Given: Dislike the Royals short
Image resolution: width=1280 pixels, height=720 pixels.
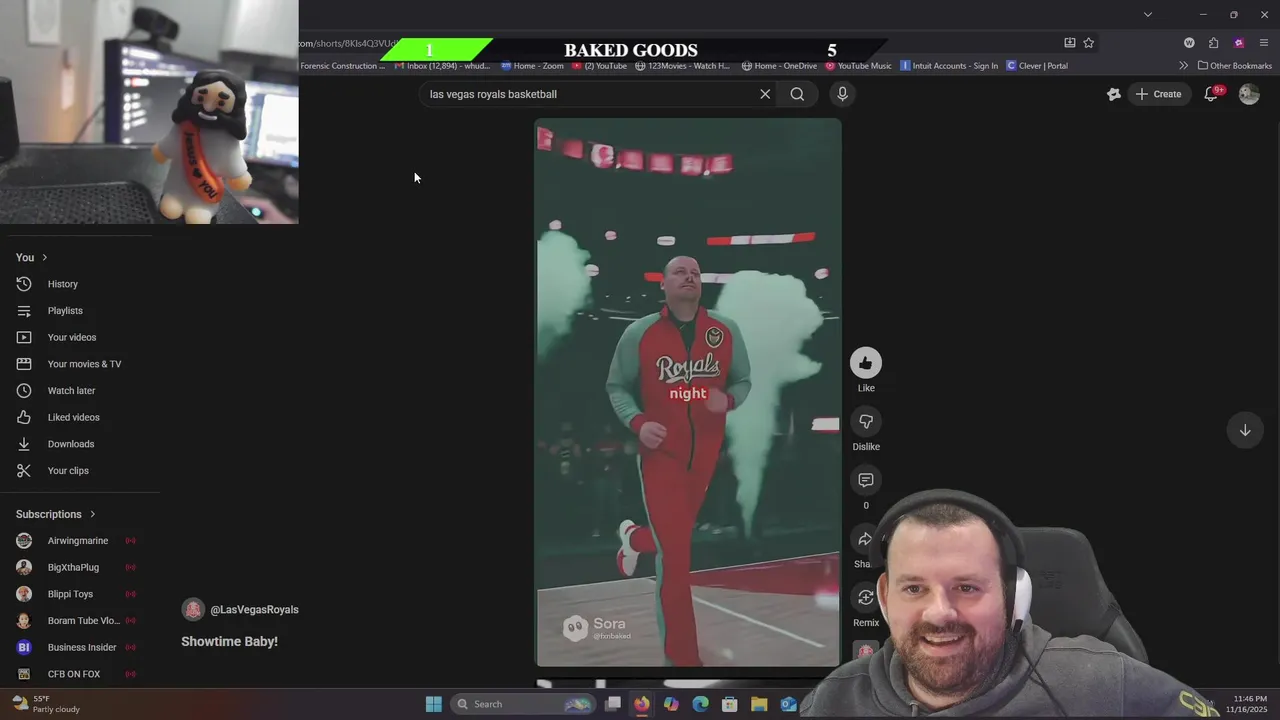Looking at the screenshot, I should tap(866, 422).
